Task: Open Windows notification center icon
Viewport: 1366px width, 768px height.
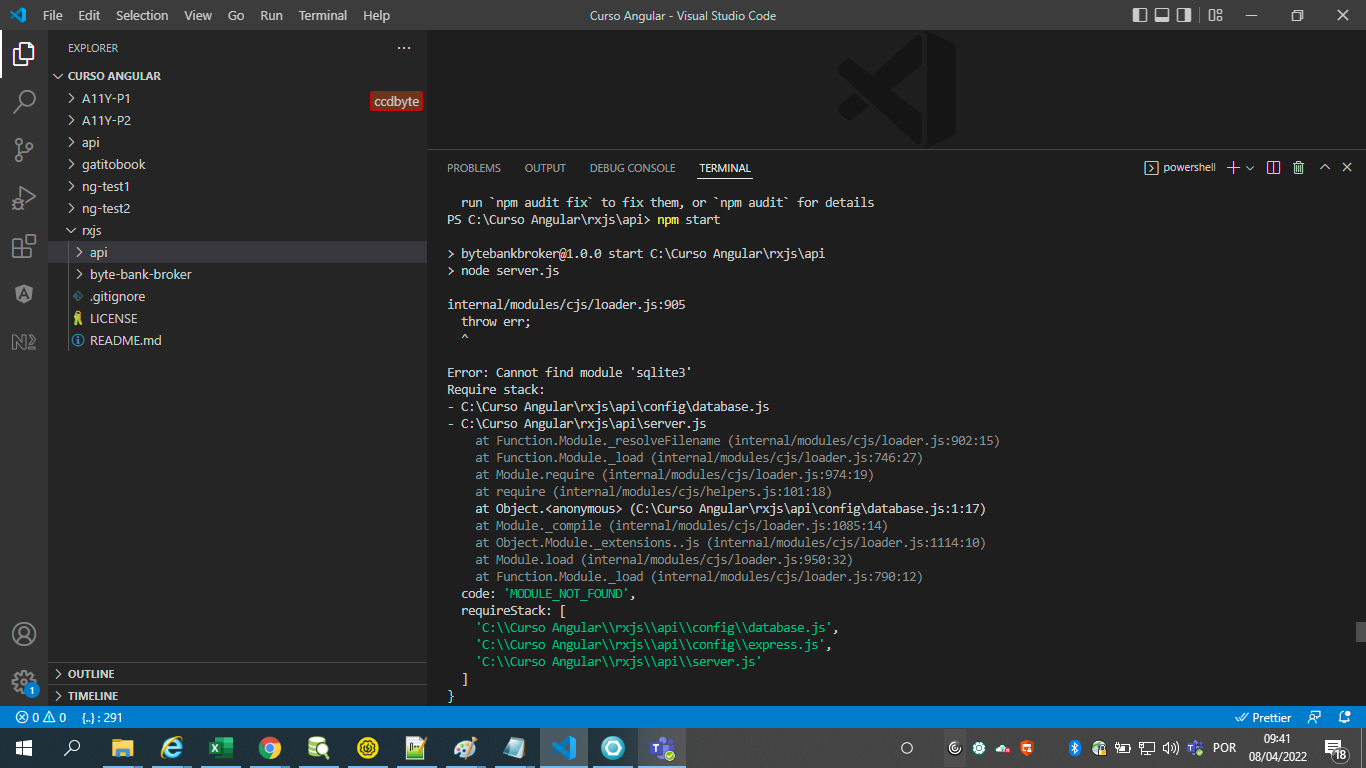Action: (1335, 747)
